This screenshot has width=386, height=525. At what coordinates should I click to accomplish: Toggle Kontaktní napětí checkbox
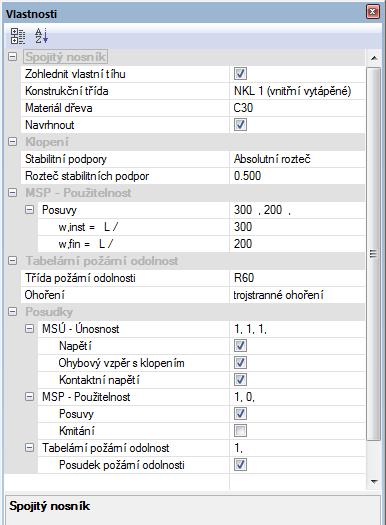tap(240, 380)
